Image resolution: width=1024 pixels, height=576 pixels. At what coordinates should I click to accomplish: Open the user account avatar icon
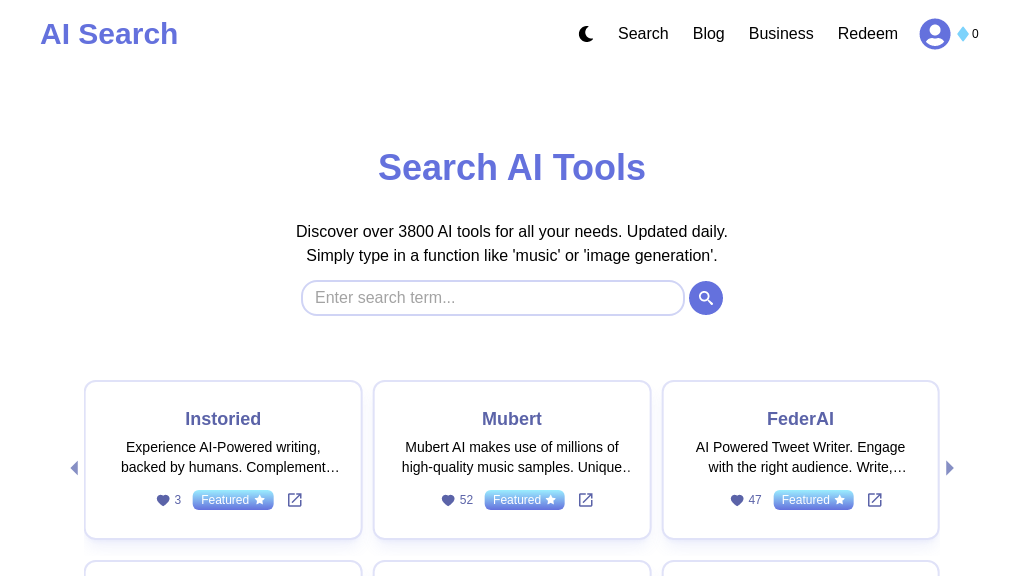(935, 33)
